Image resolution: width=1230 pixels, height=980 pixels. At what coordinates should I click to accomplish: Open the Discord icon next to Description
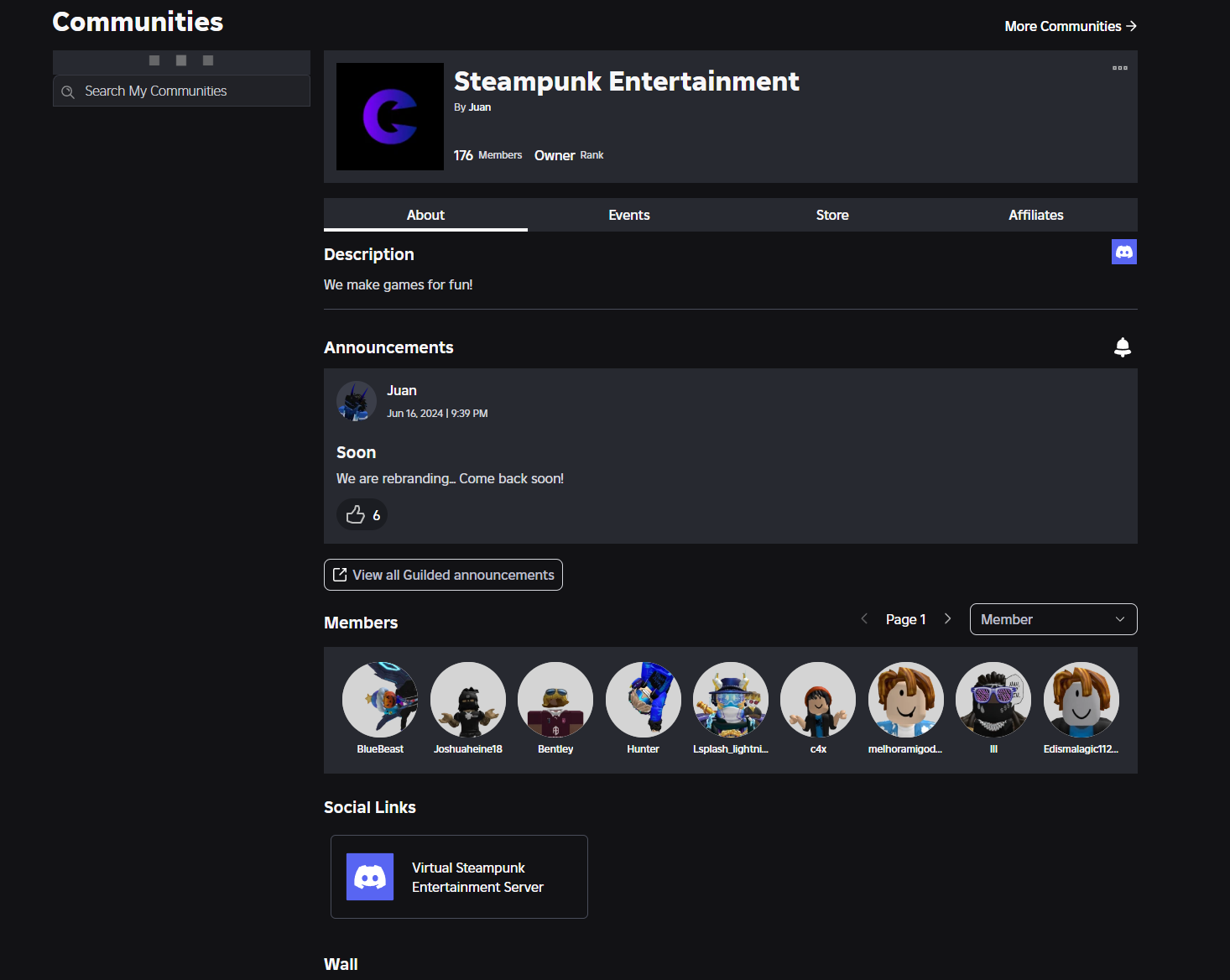click(x=1124, y=251)
